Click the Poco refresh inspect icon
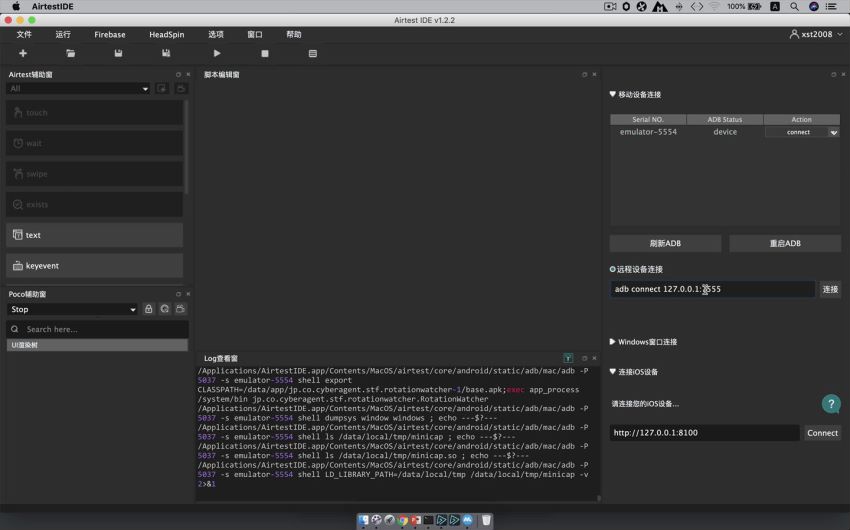The width and height of the screenshot is (850, 530). (x=165, y=309)
